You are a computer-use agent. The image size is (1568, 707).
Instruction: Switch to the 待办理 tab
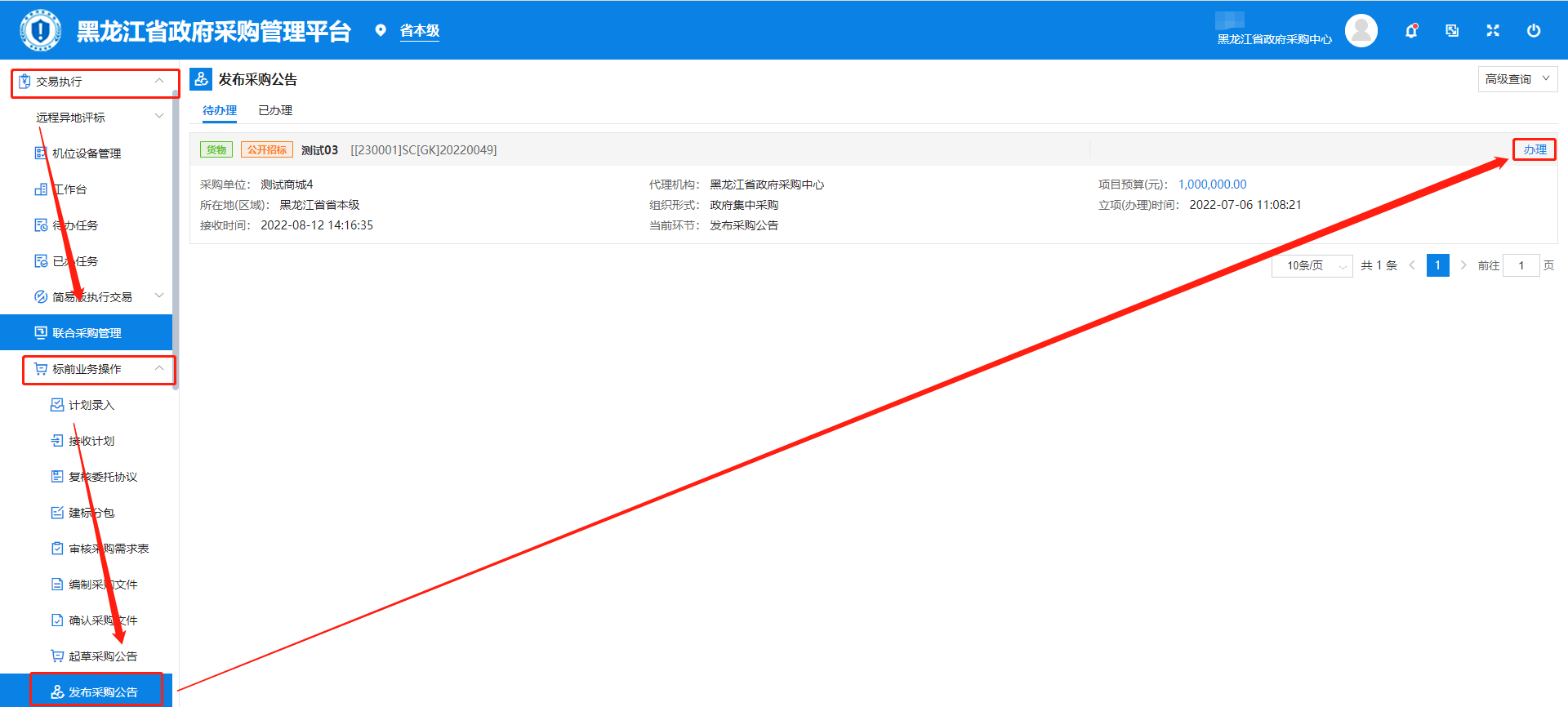220,110
